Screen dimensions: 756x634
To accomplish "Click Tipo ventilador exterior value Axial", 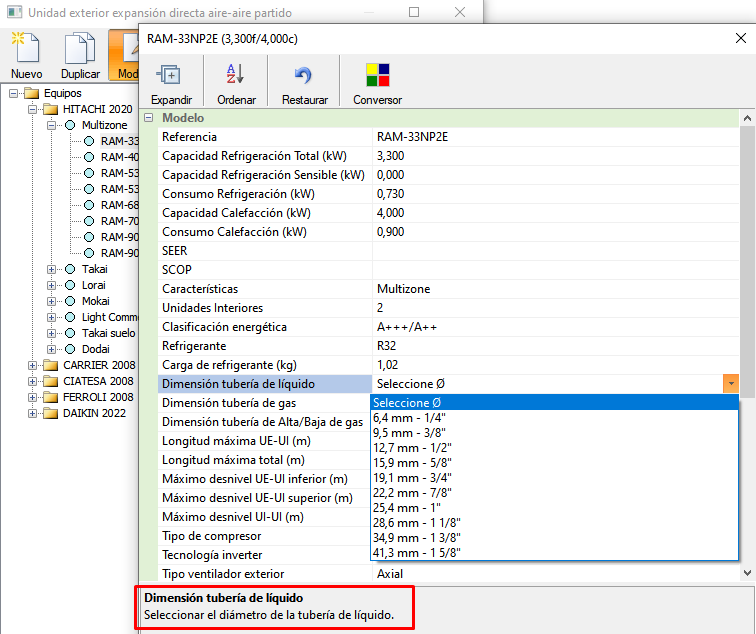I will pos(555,574).
